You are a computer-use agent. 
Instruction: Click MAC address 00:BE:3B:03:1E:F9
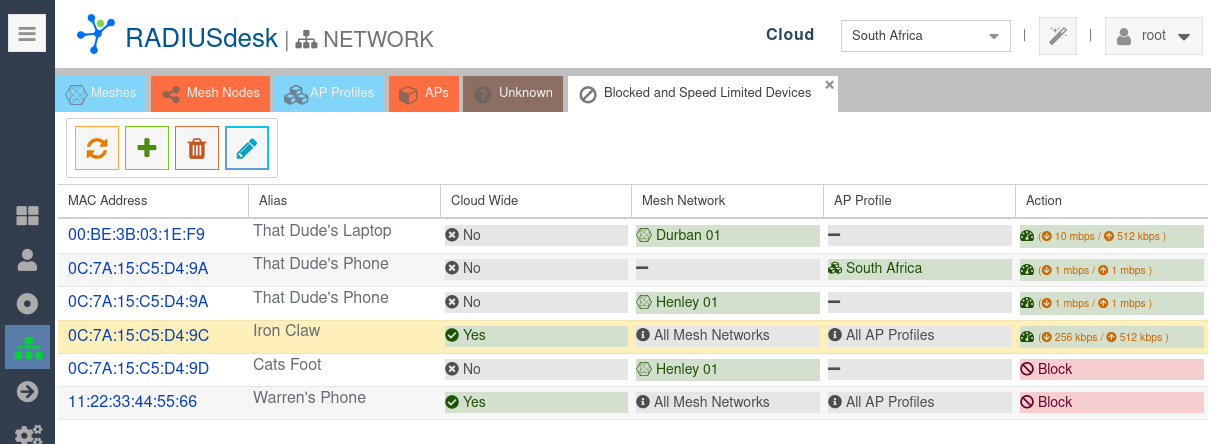tap(136, 235)
